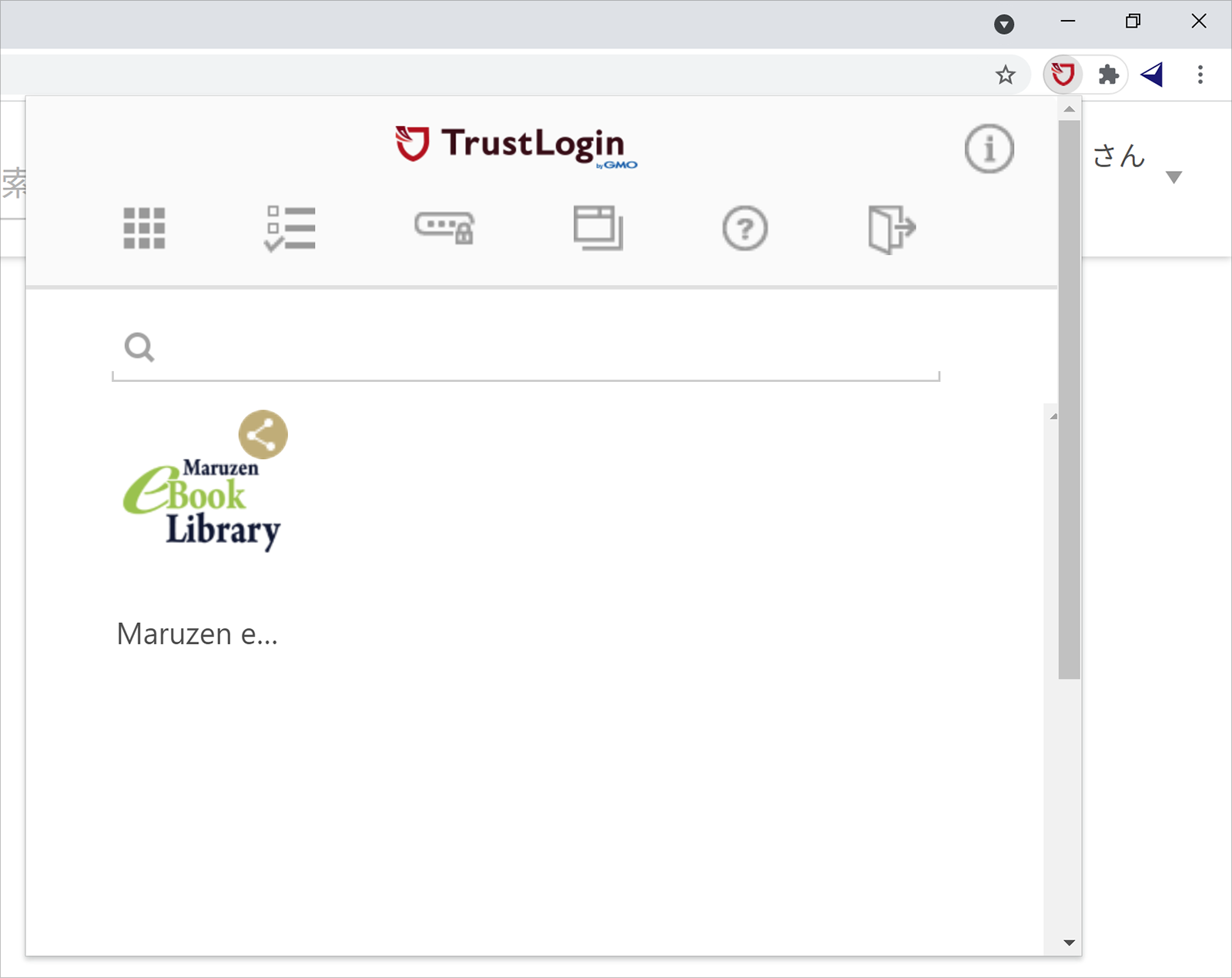Minimize the browser window
This screenshot has width=1232, height=978.
click(x=1067, y=22)
